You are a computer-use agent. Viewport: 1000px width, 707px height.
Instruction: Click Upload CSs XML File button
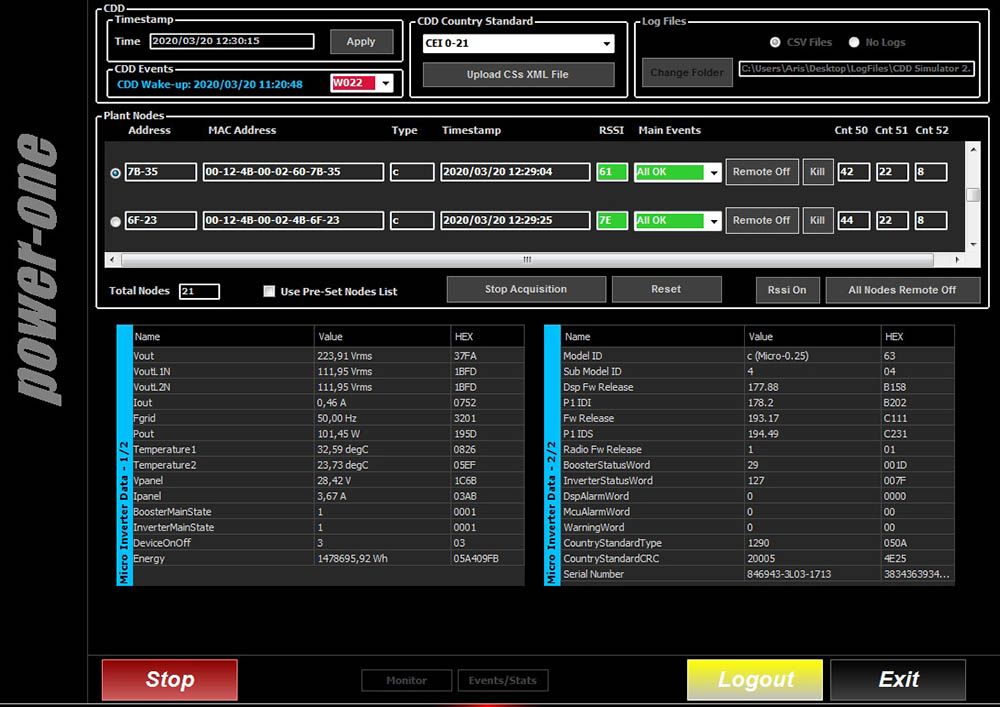[x=518, y=75]
